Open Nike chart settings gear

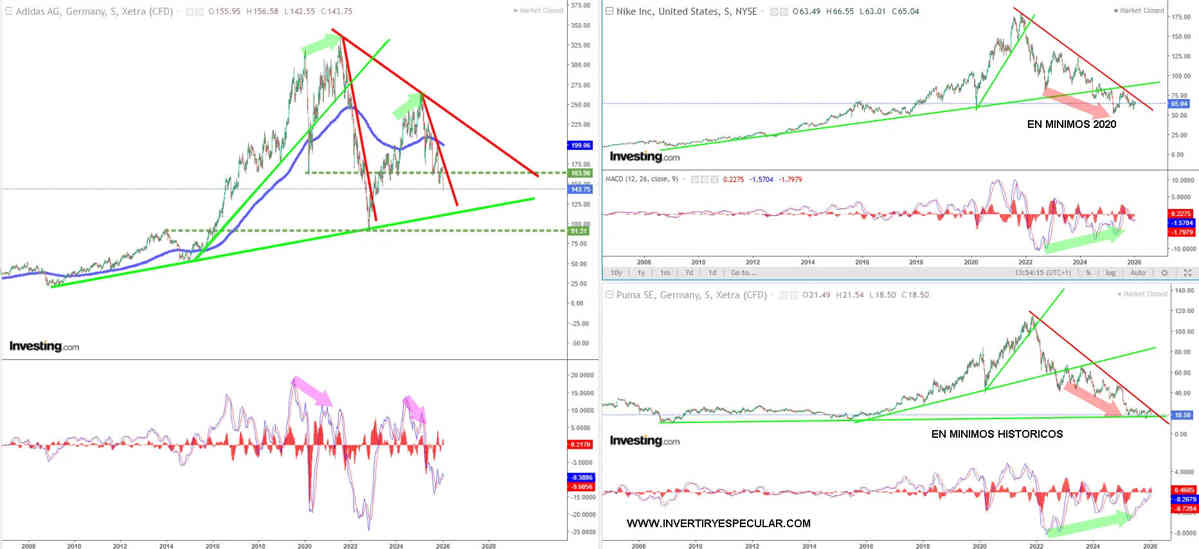(1162, 272)
